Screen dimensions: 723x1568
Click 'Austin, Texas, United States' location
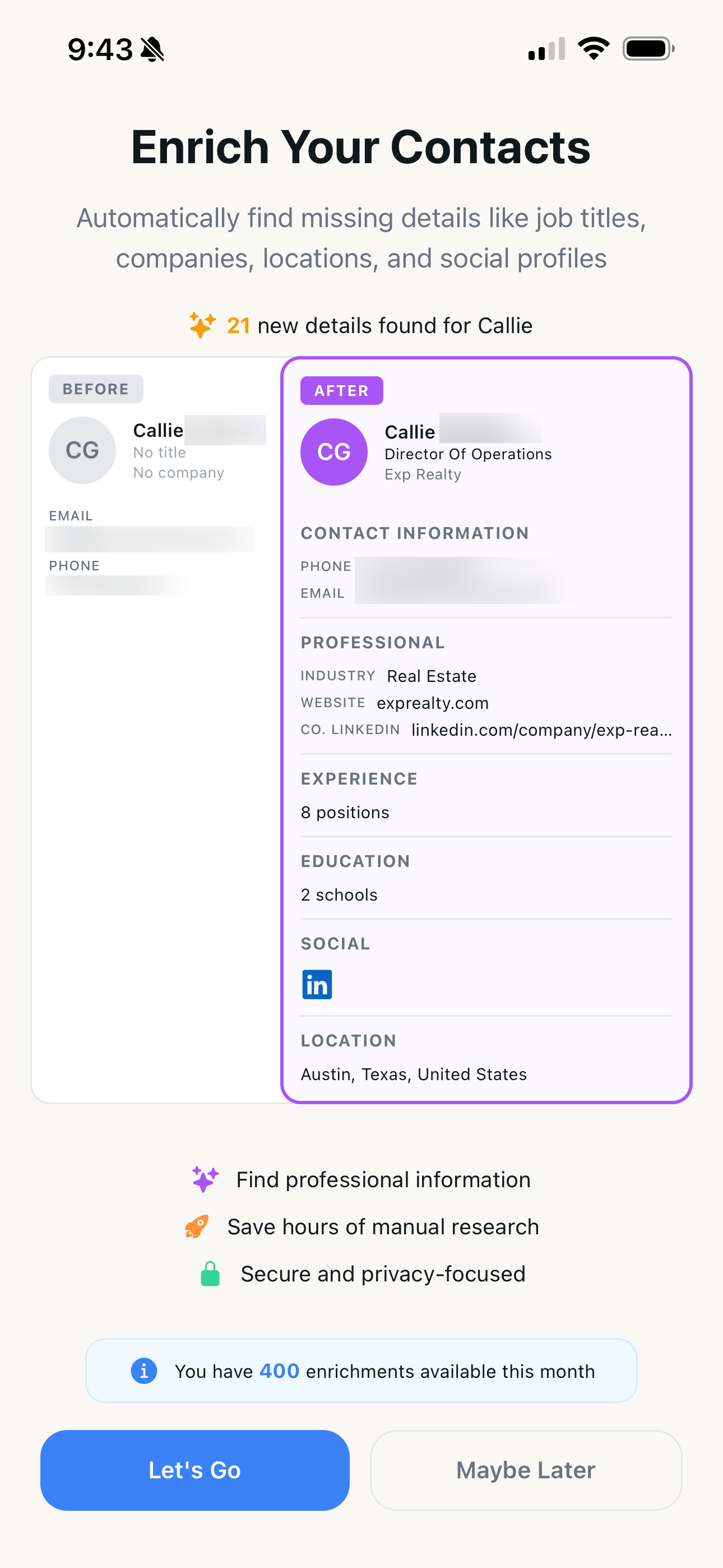pyautogui.click(x=414, y=1074)
